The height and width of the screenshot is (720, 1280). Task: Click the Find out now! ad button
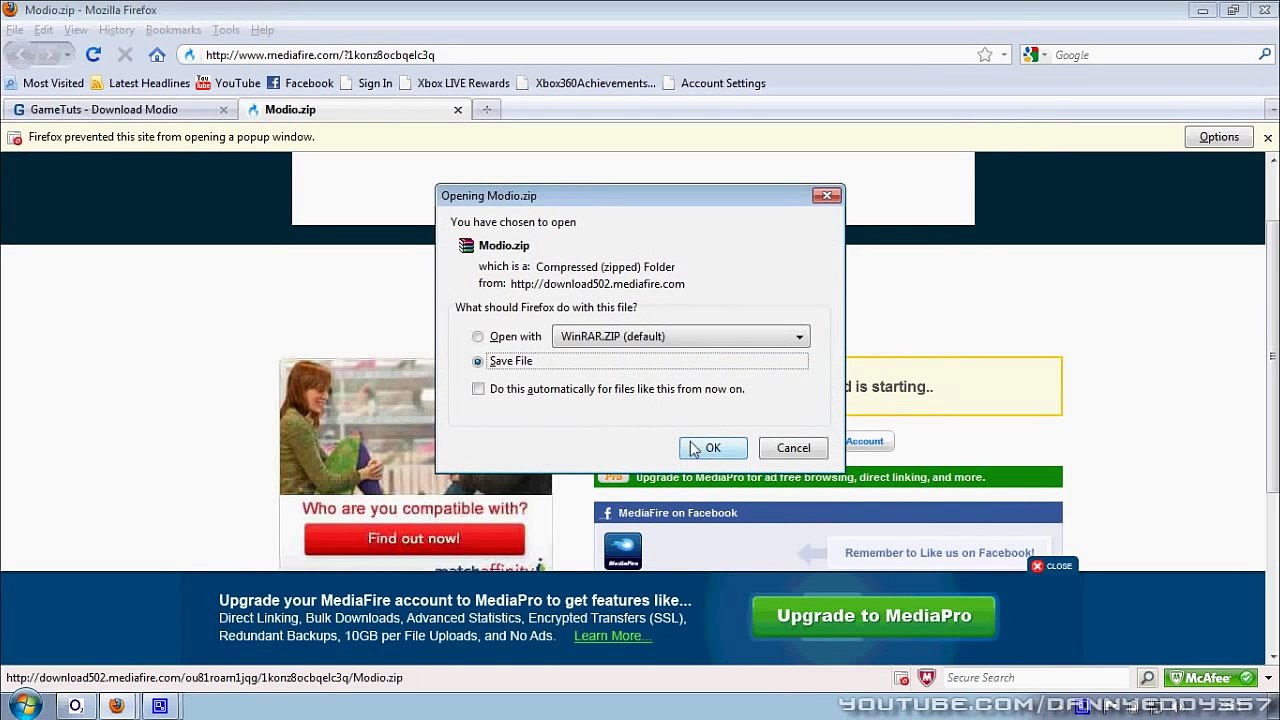tap(414, 539)
